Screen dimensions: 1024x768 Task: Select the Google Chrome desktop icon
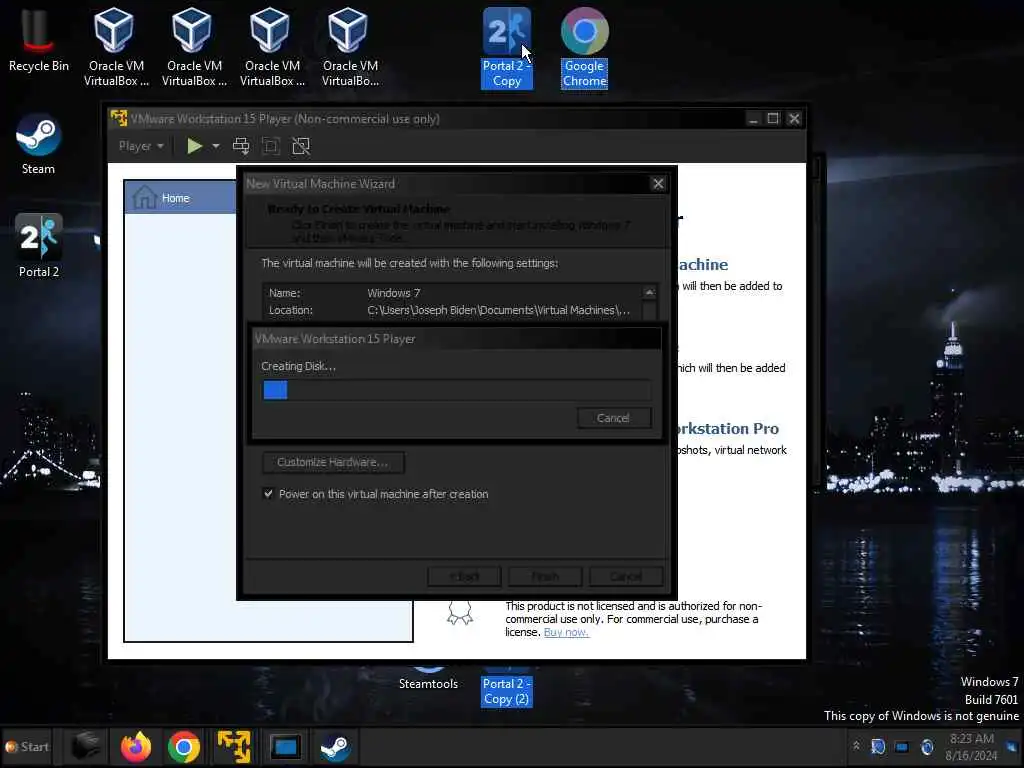584,48
